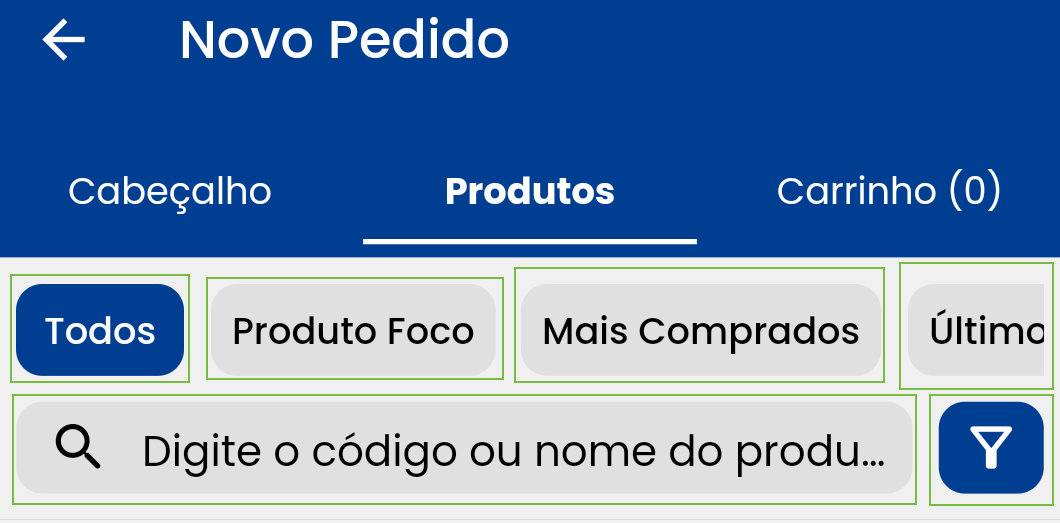
Task: Filter products by Produto Foco
Action: [353, 330]
